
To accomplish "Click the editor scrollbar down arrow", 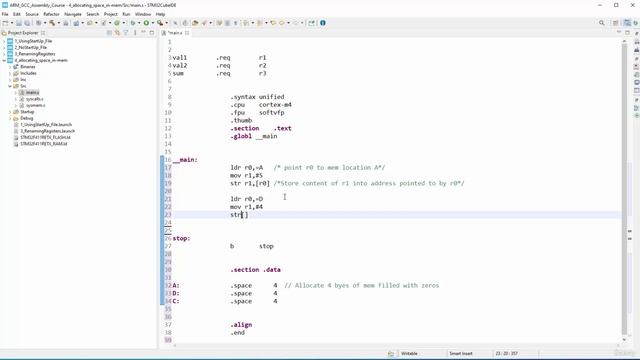I will [x=624, y=340].
